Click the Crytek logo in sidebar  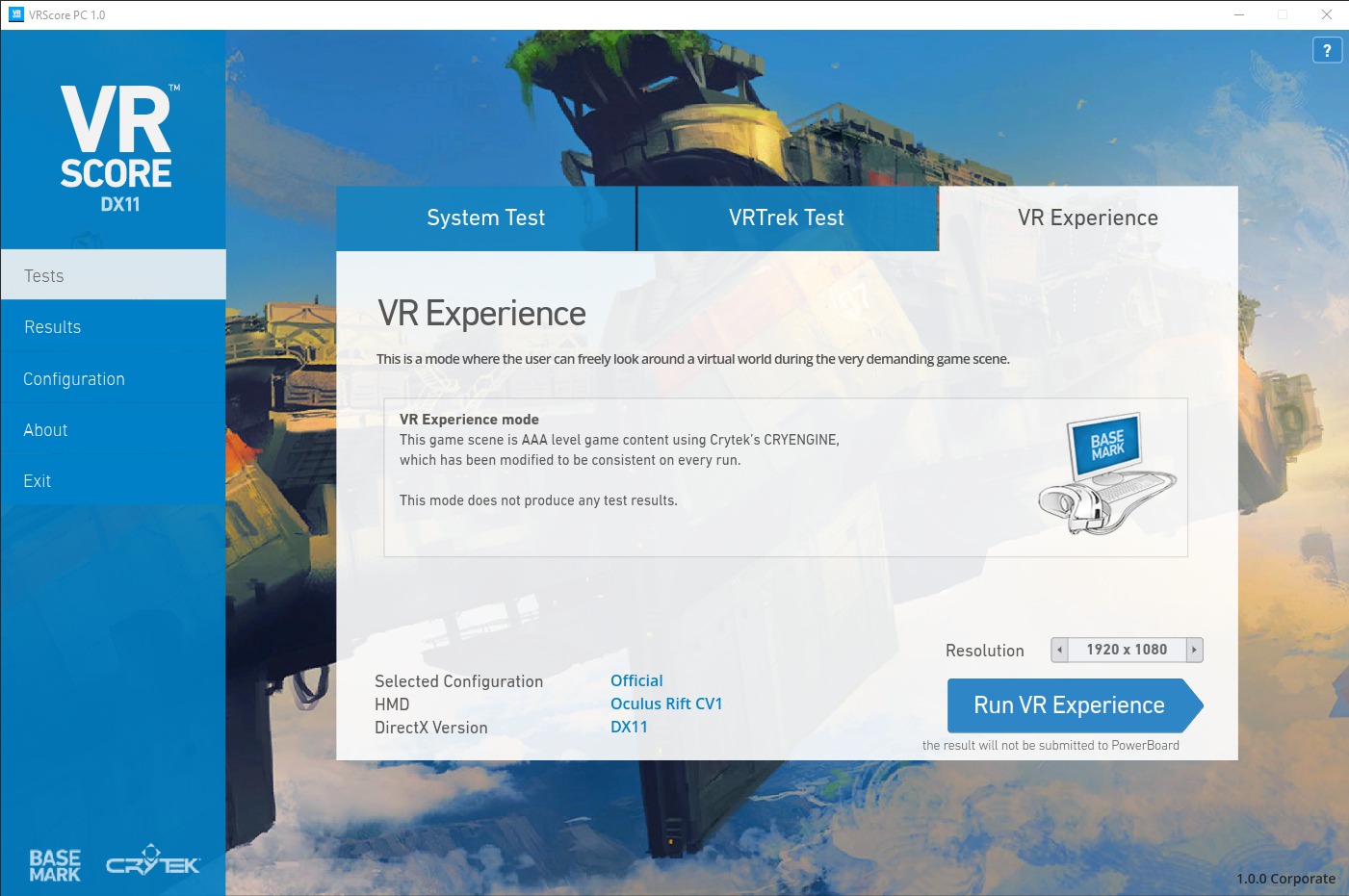(152, 860)
